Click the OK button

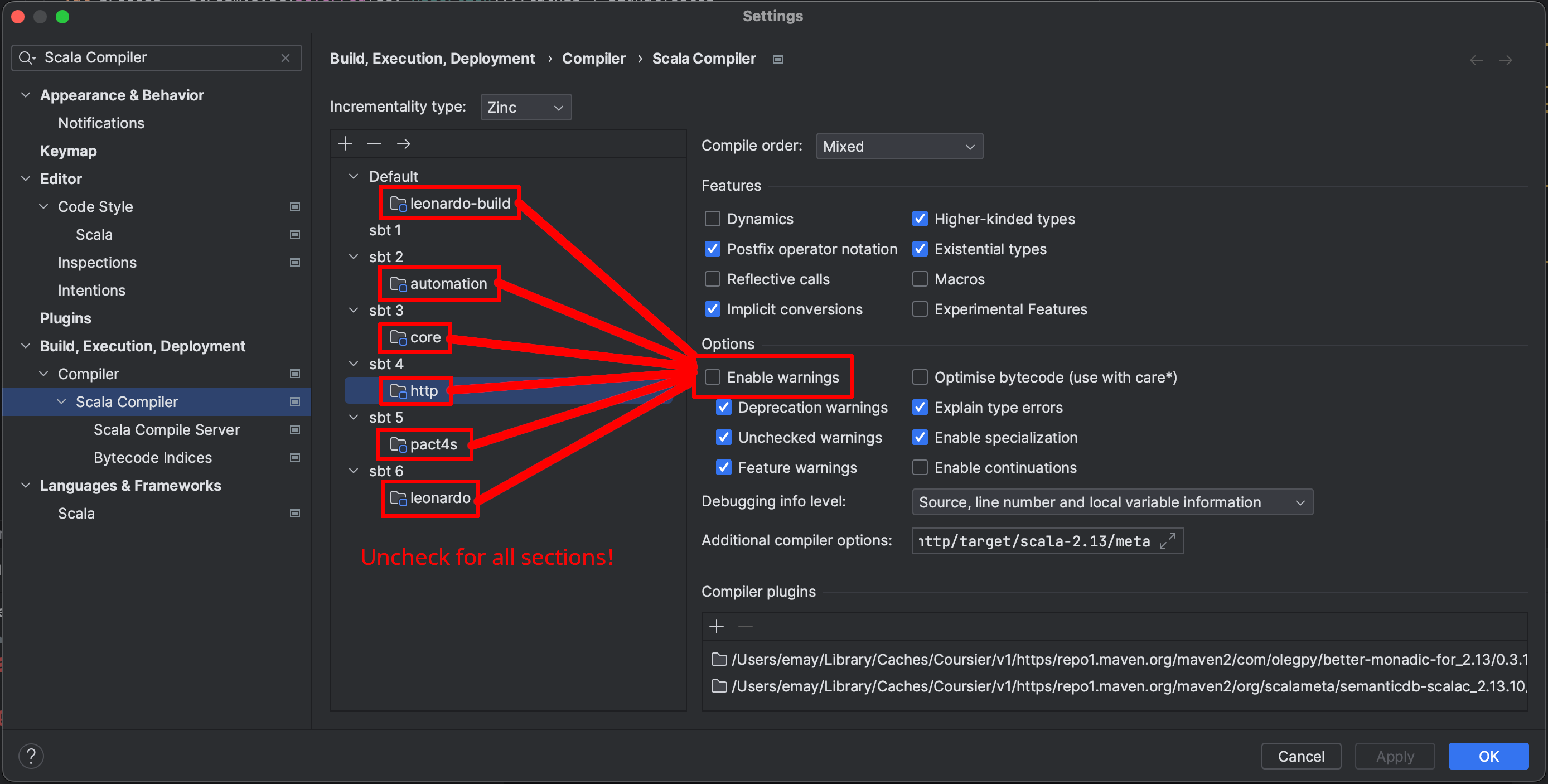click(1488, 756)
